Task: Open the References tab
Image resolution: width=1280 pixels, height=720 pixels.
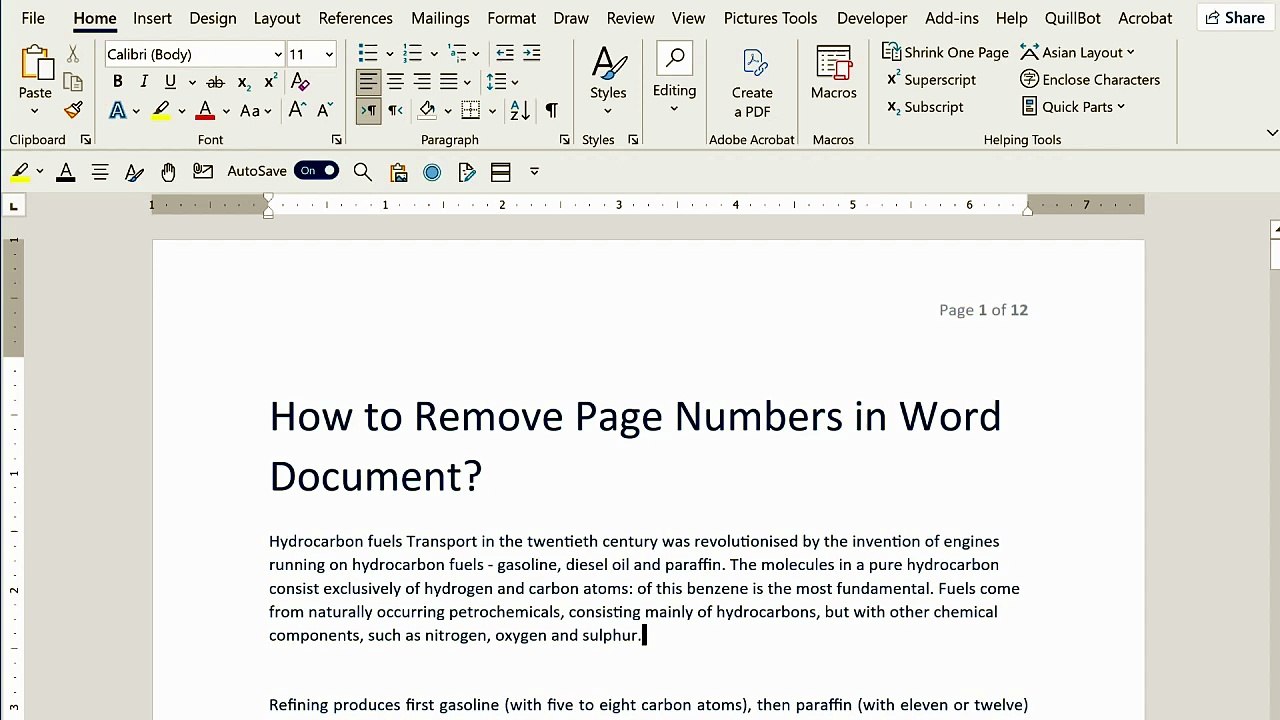Action: (x=355, y=18)
